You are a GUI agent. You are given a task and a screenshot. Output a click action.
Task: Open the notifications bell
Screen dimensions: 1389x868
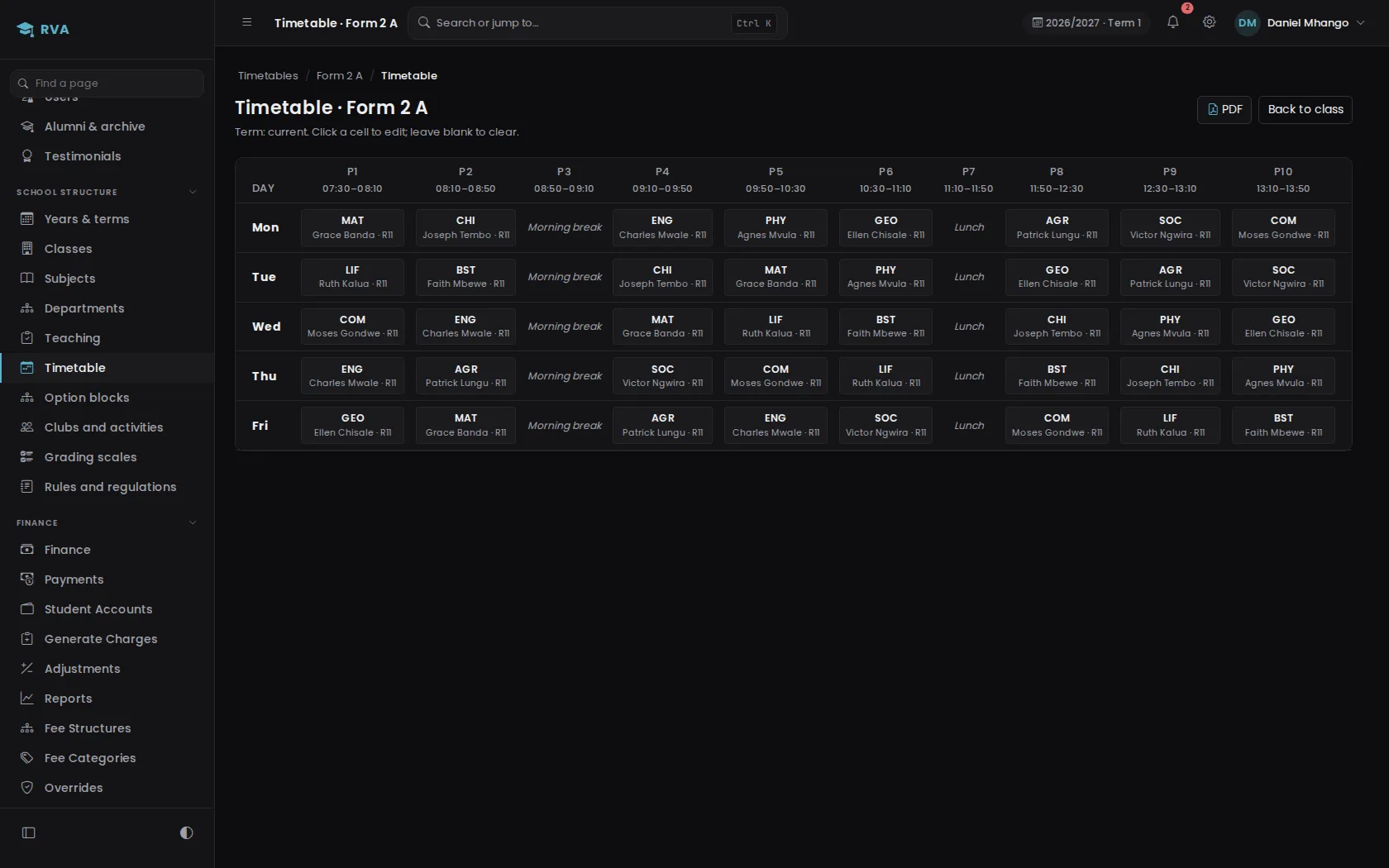(1172, 22)
